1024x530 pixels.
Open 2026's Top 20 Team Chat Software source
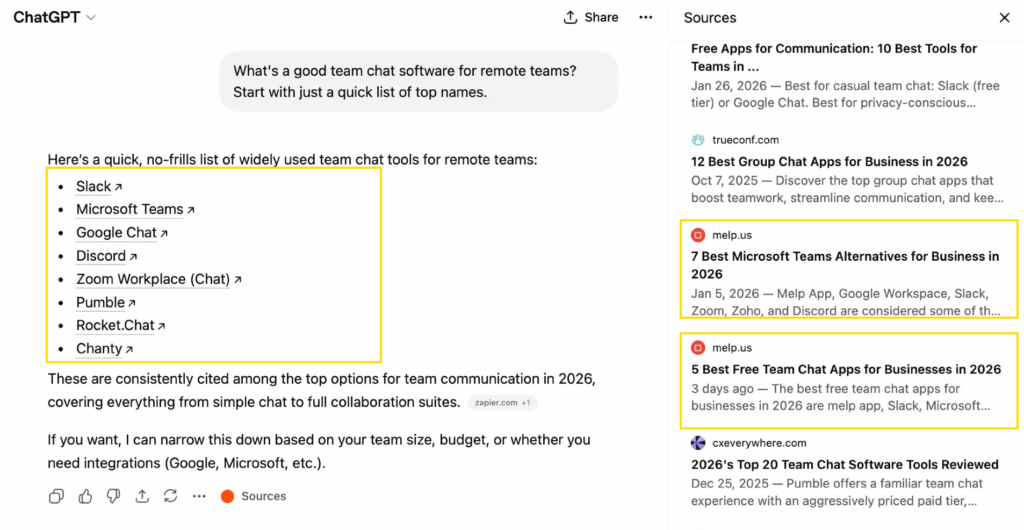pyautogui.click(x=844, y=465)
